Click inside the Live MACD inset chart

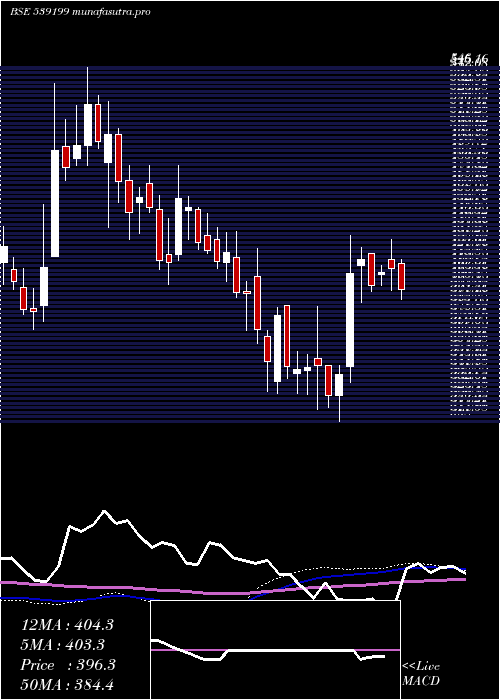pyautogui.click(x=275, y=650)
